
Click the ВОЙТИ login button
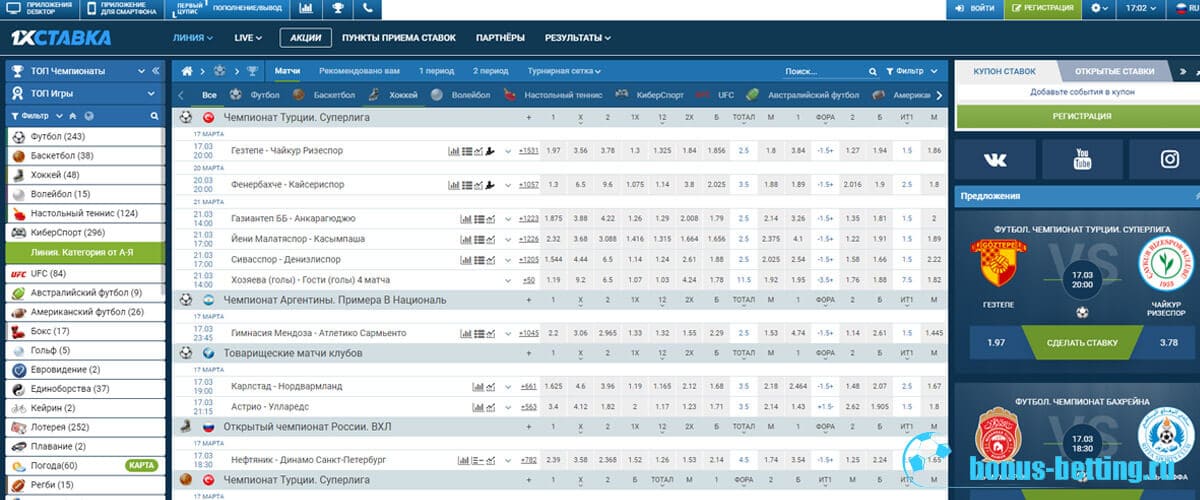click(x=974, y=8)
